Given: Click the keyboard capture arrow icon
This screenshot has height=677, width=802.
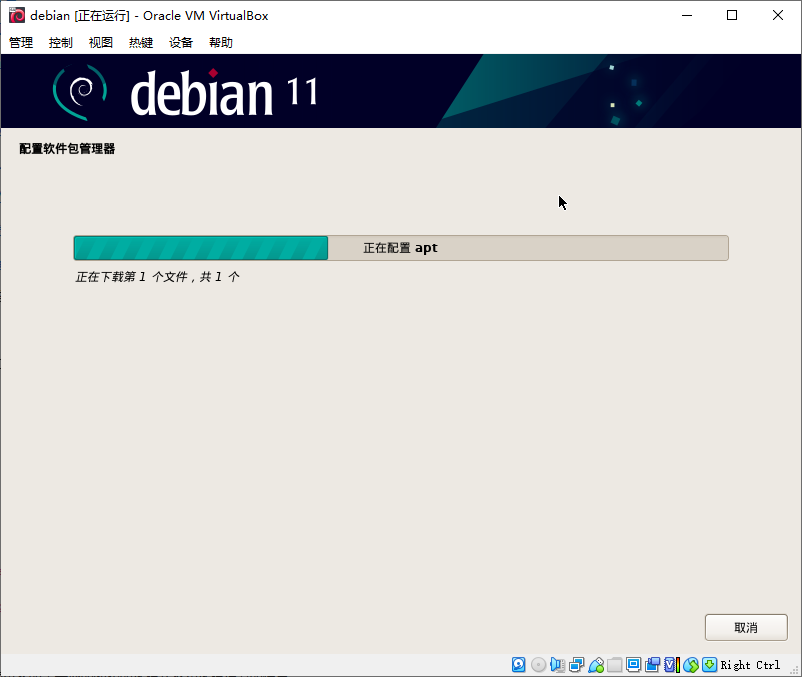Looking at the screenshot, I should (x=709, y=664).
